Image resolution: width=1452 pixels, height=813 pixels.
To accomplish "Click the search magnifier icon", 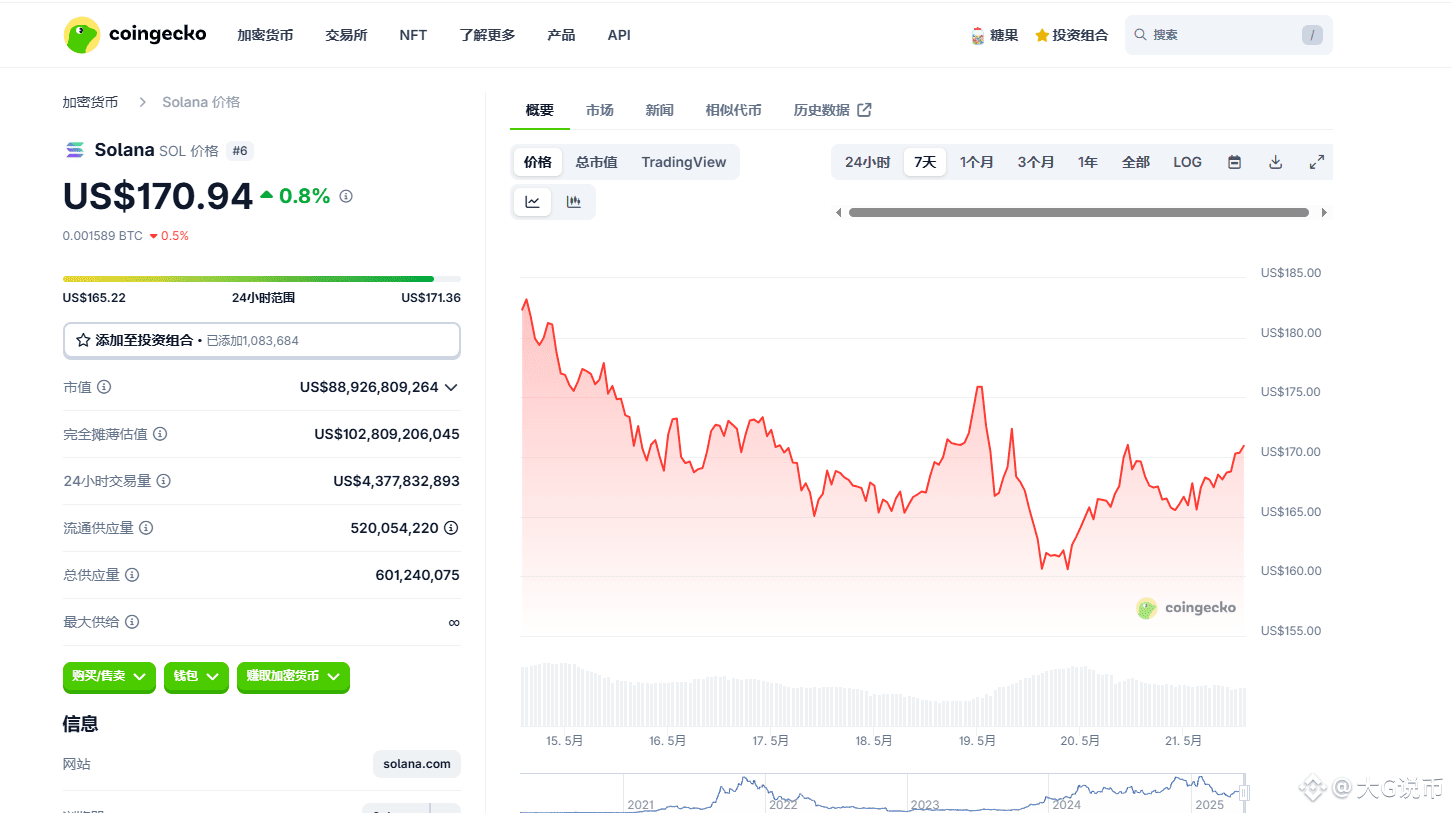I will click(1140, 34).
